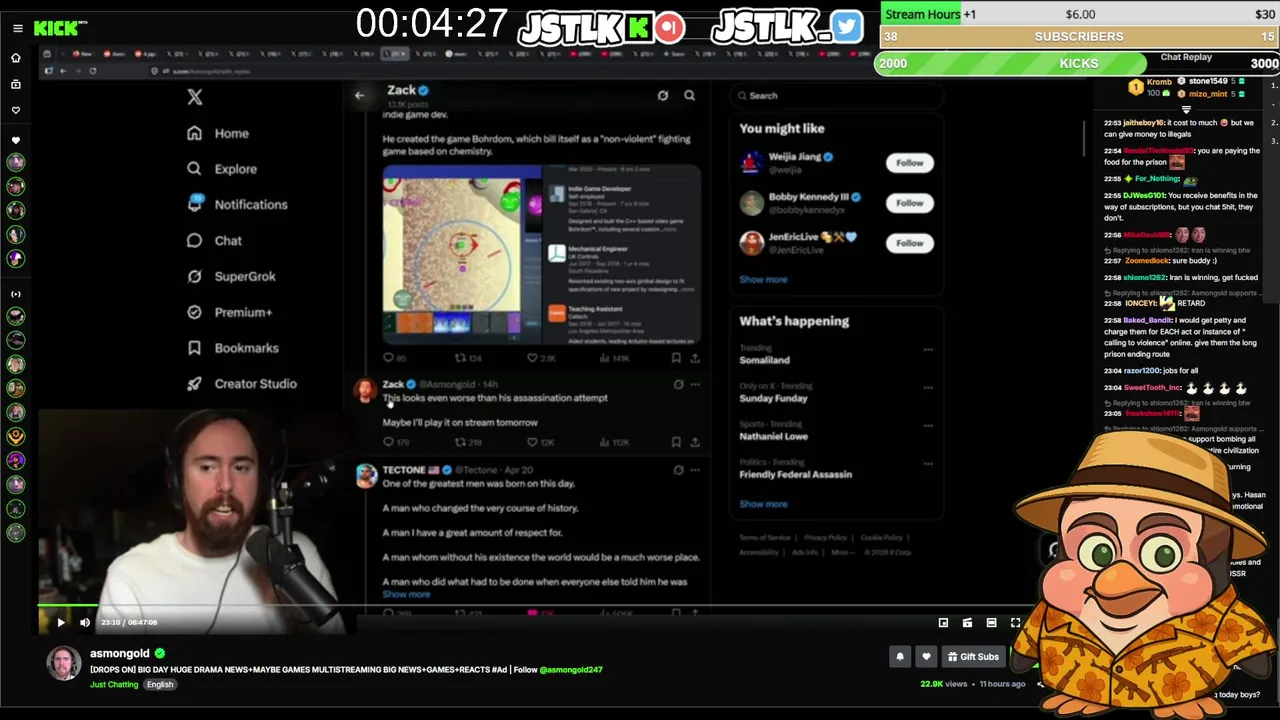Open more menu on the 'assassination attempt' tweet

click(x=695, y=384)
